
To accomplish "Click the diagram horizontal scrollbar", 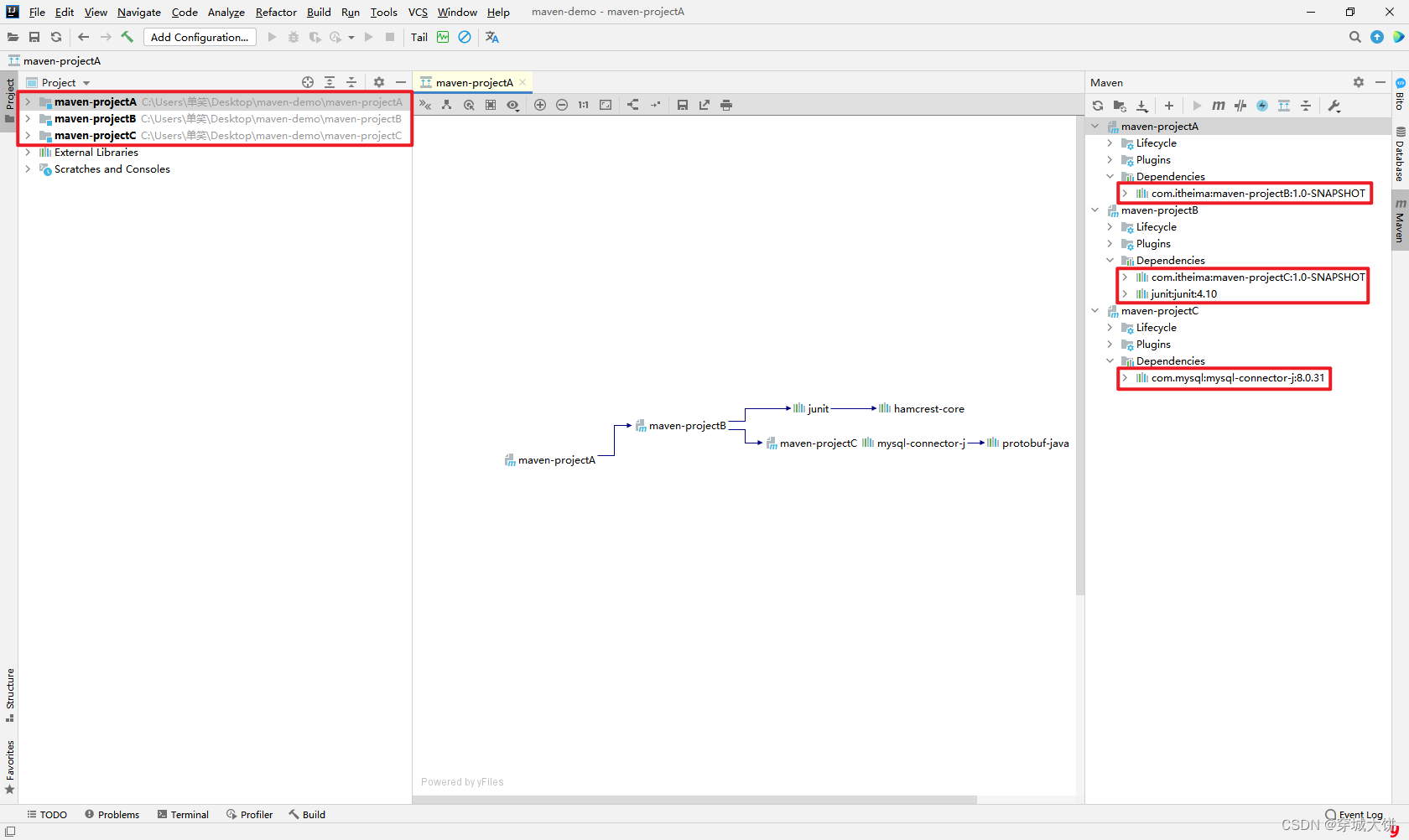I will (694, 800).
